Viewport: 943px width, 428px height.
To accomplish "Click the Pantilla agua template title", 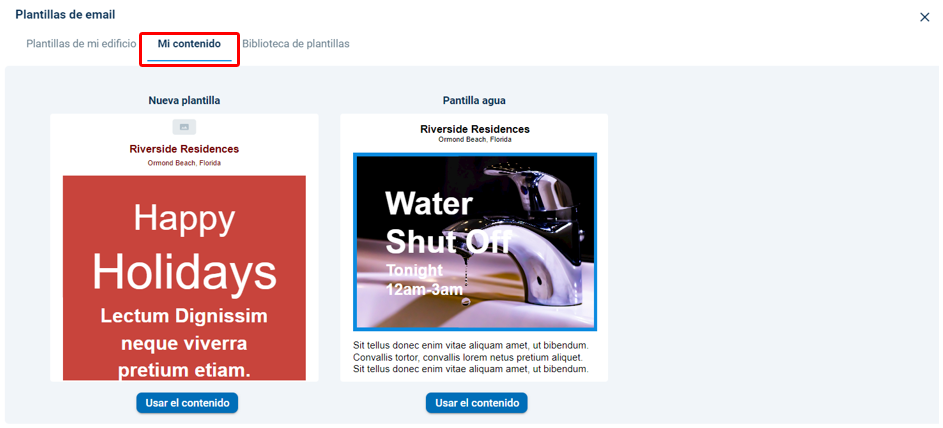I will coord(474,100).
